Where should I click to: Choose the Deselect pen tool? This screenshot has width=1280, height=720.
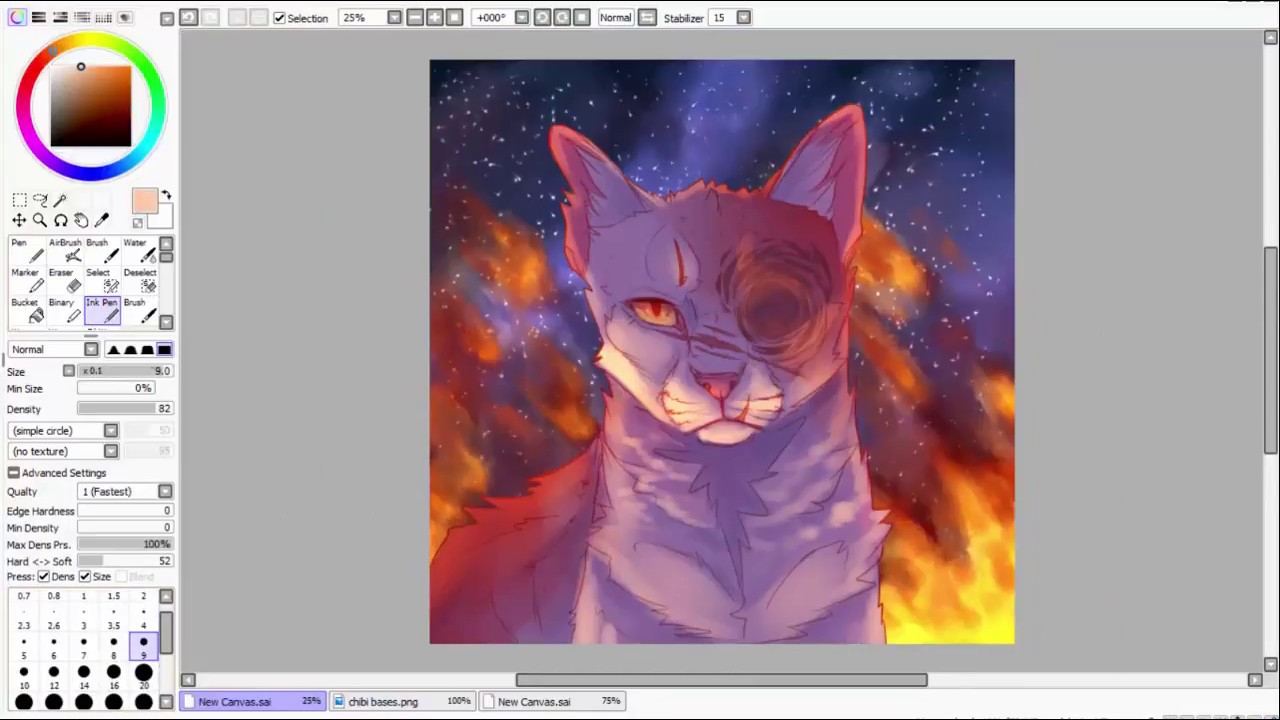tap(139, 281)
